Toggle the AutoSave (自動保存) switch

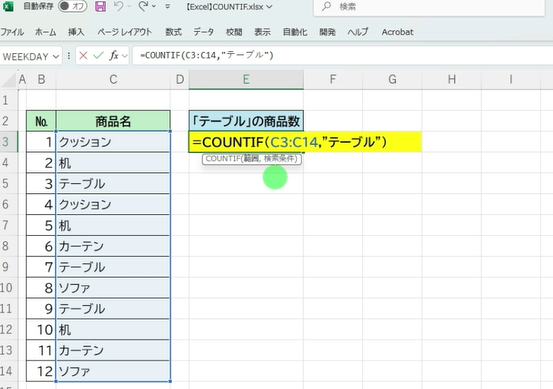pos(73,6)
